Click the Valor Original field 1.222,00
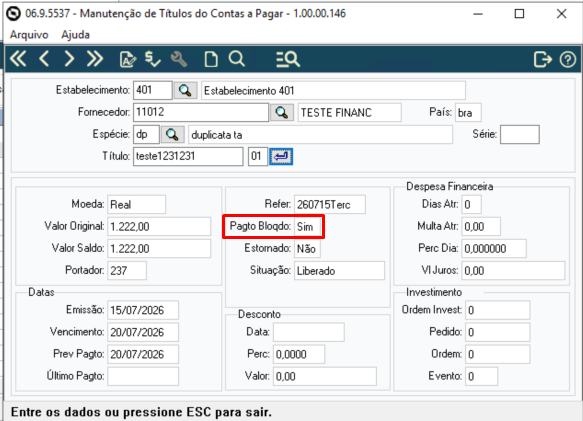 coord(159,226)
